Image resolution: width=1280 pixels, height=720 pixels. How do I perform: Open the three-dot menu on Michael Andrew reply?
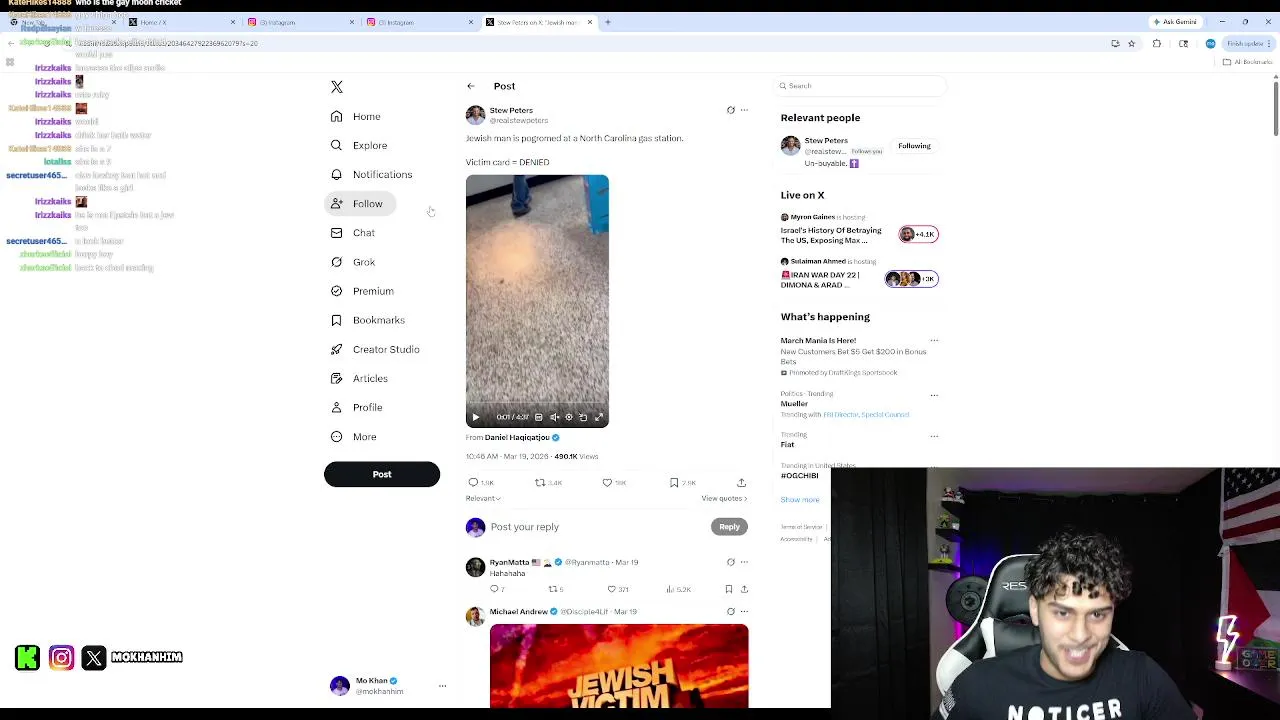coord(744,611)
